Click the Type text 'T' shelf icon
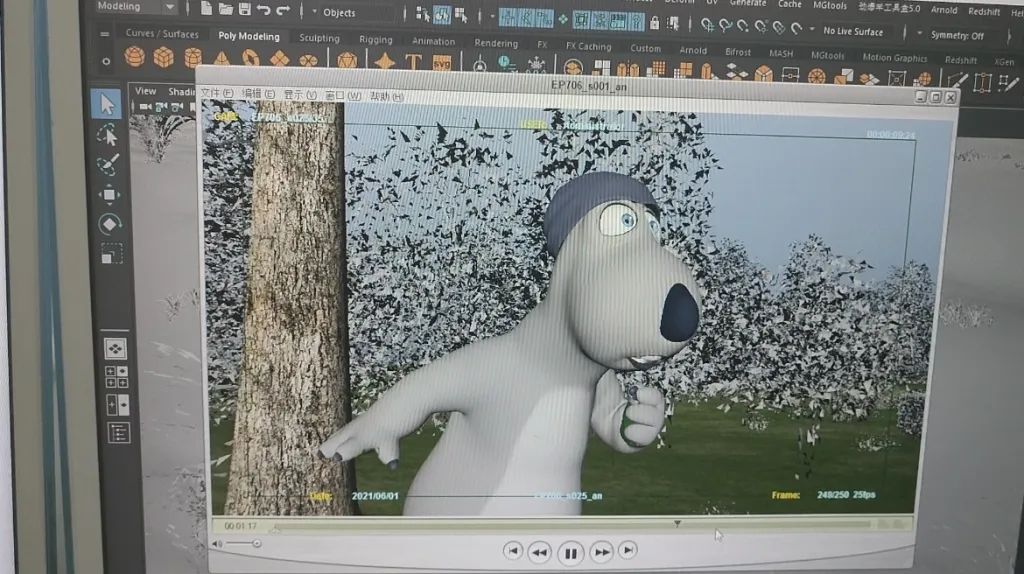 point(413,62)
